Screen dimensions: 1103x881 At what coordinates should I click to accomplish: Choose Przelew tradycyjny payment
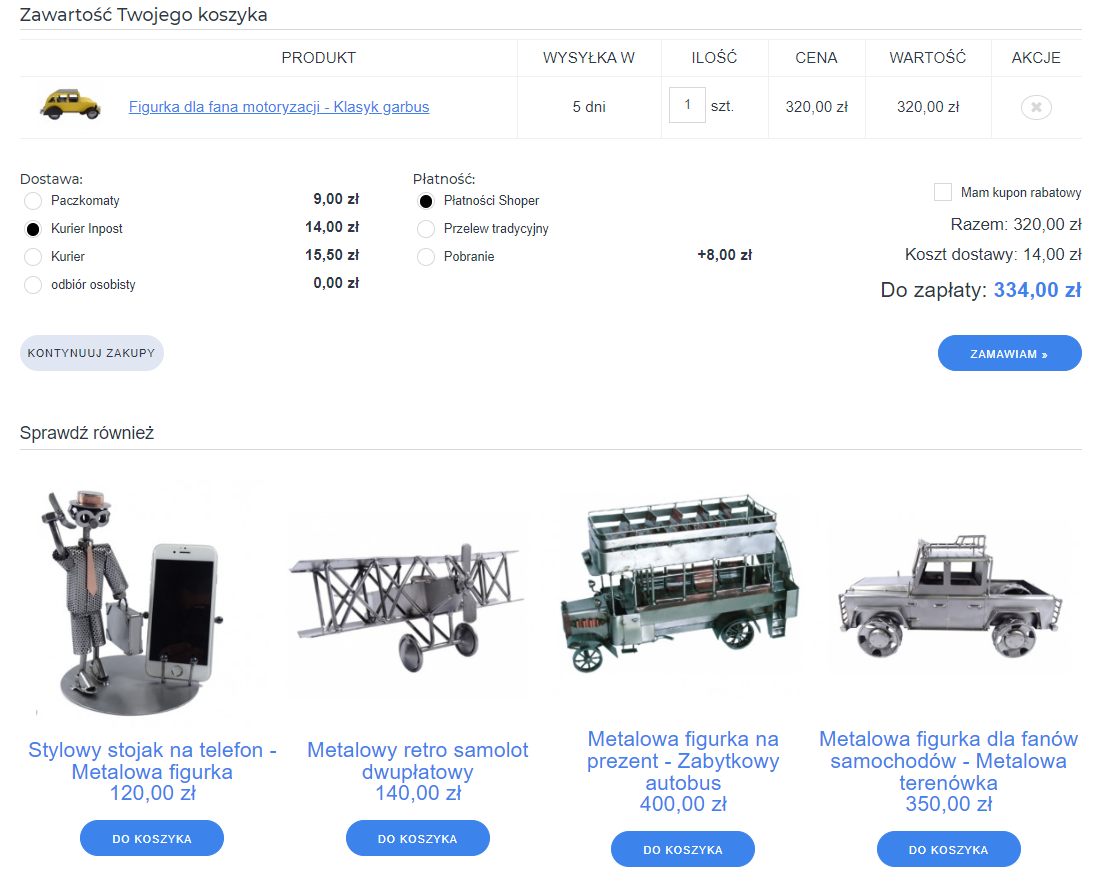tap(426, 229)
